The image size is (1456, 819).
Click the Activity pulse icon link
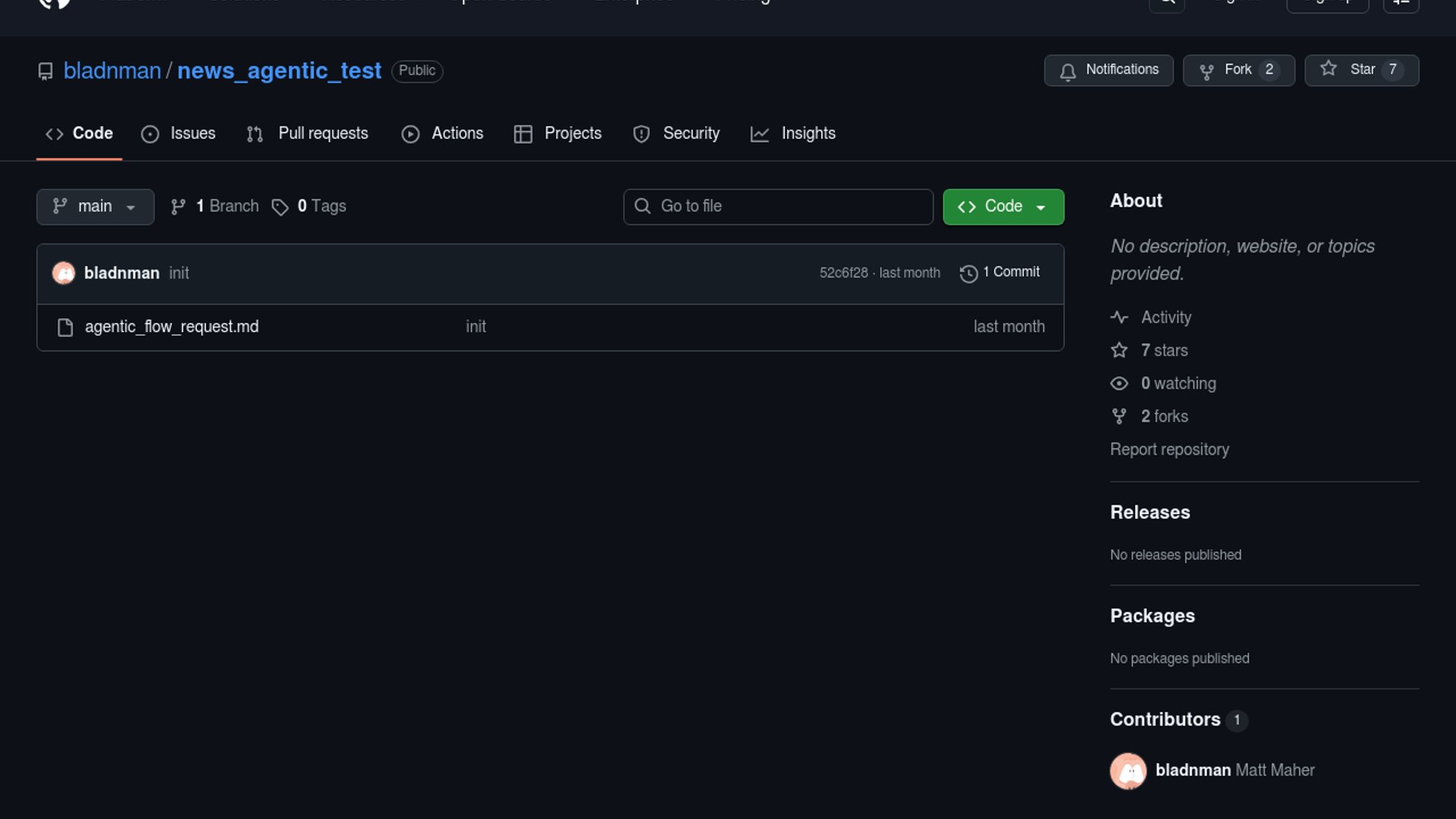1119,318
